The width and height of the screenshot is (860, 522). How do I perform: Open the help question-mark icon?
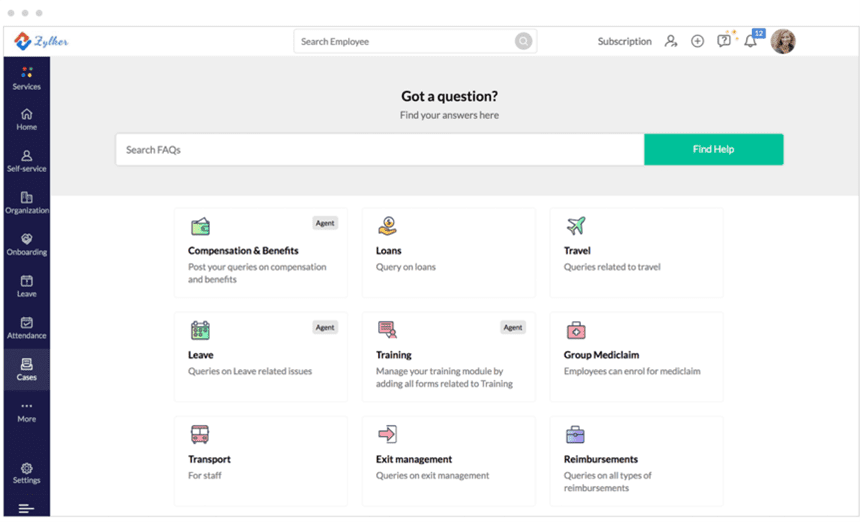point(724,41)
